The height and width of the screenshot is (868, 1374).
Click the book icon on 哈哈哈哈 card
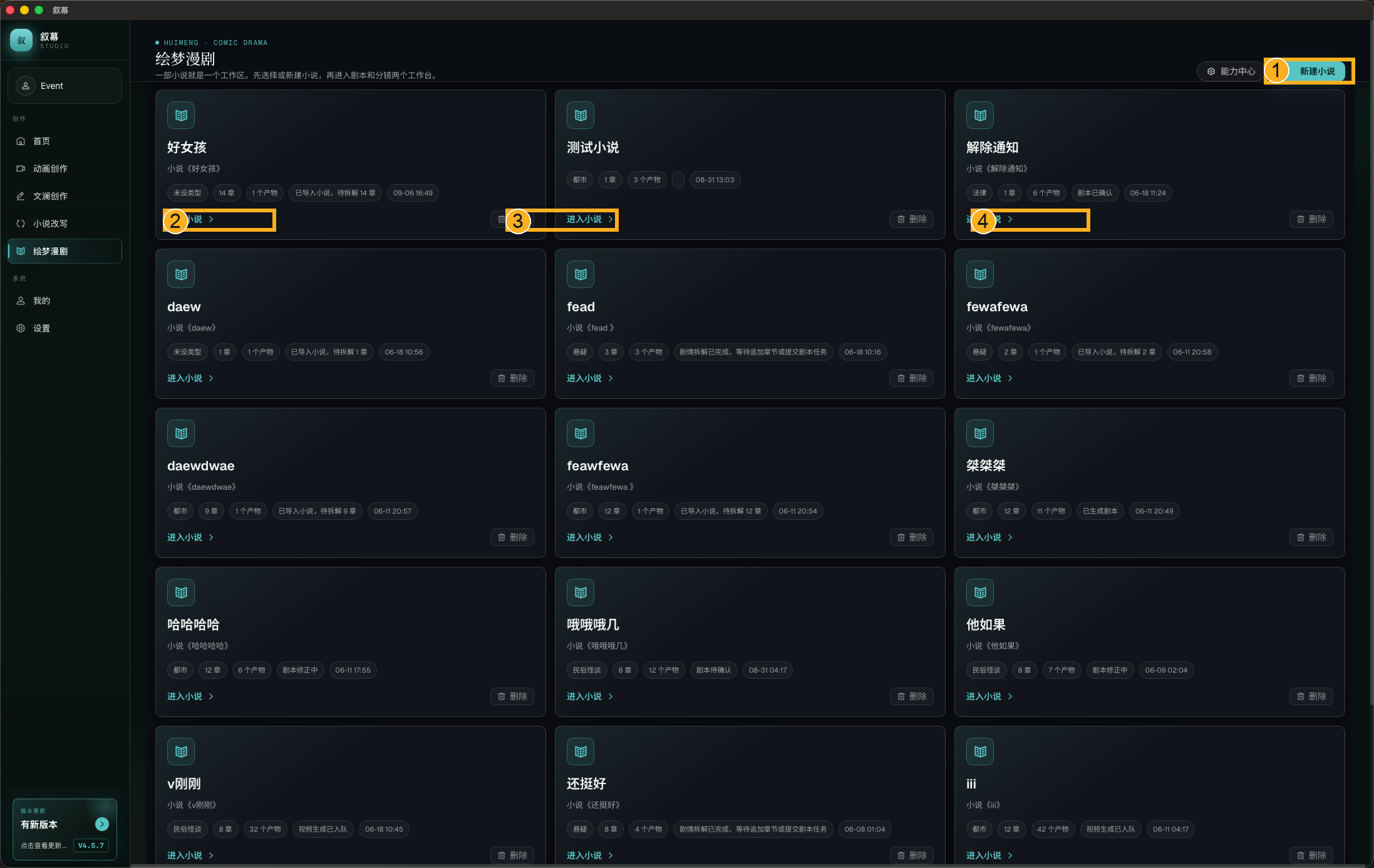181,592
